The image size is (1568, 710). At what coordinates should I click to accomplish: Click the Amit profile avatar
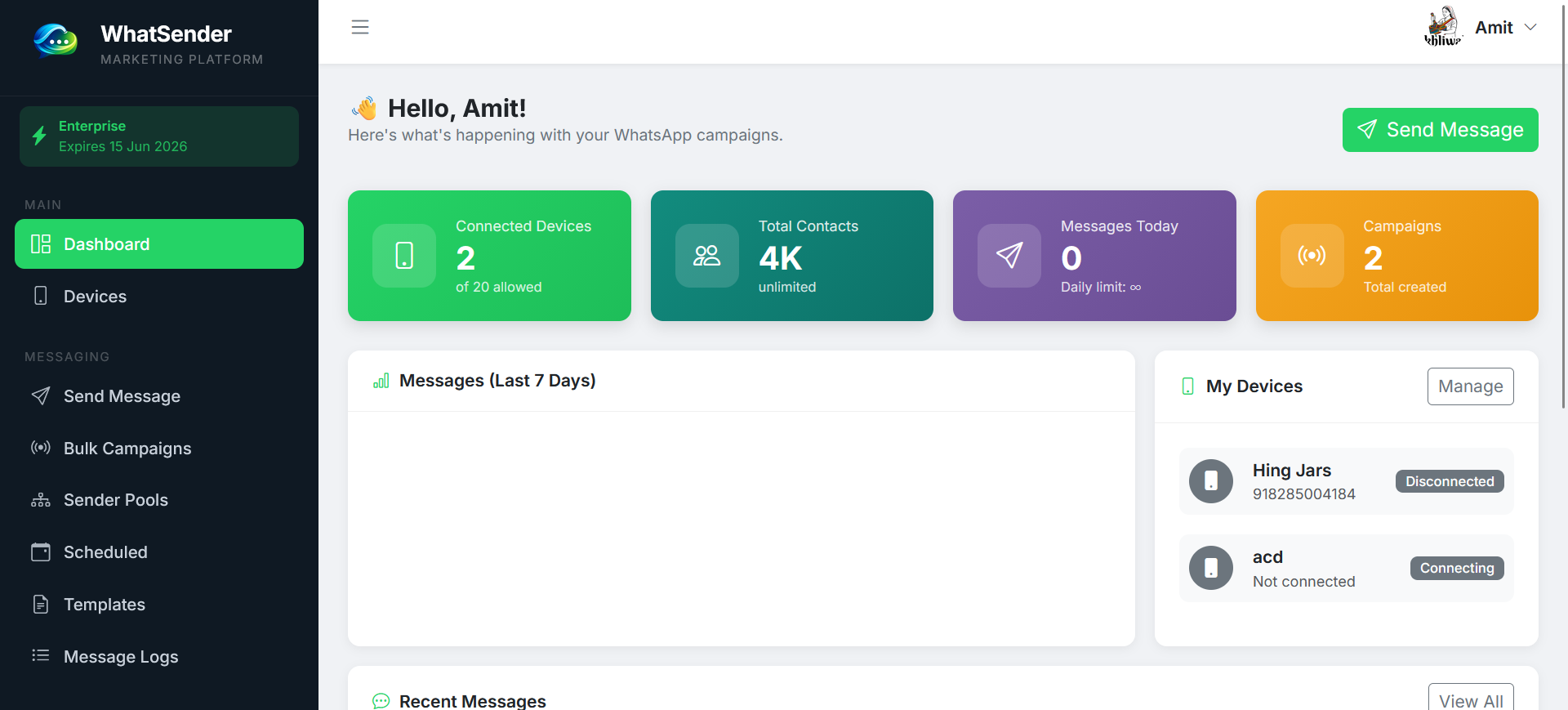point(1443,27)
